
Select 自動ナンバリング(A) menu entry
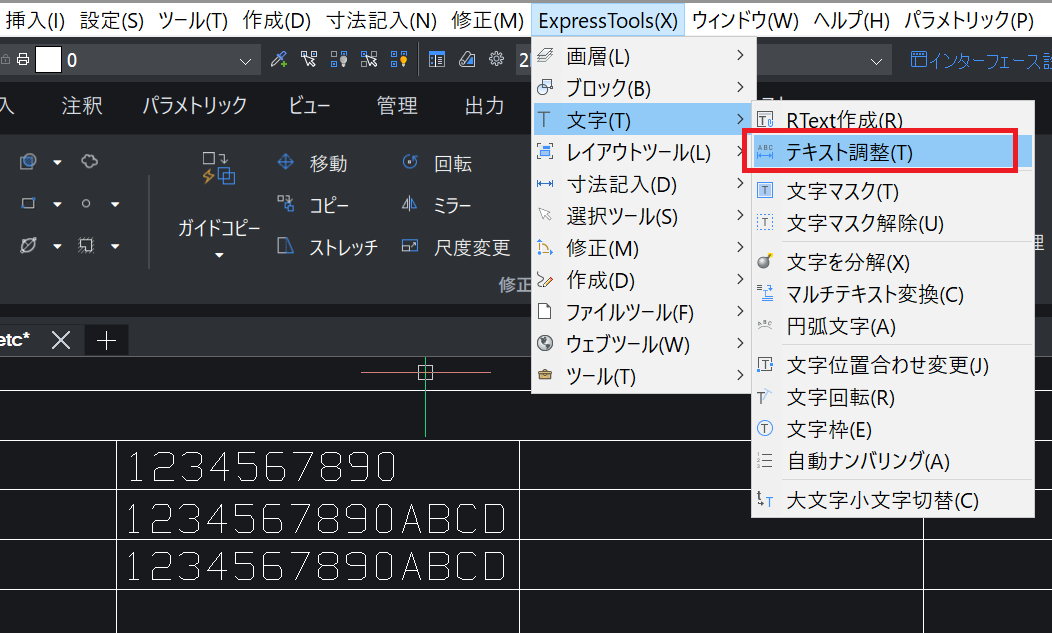(892, 461)
